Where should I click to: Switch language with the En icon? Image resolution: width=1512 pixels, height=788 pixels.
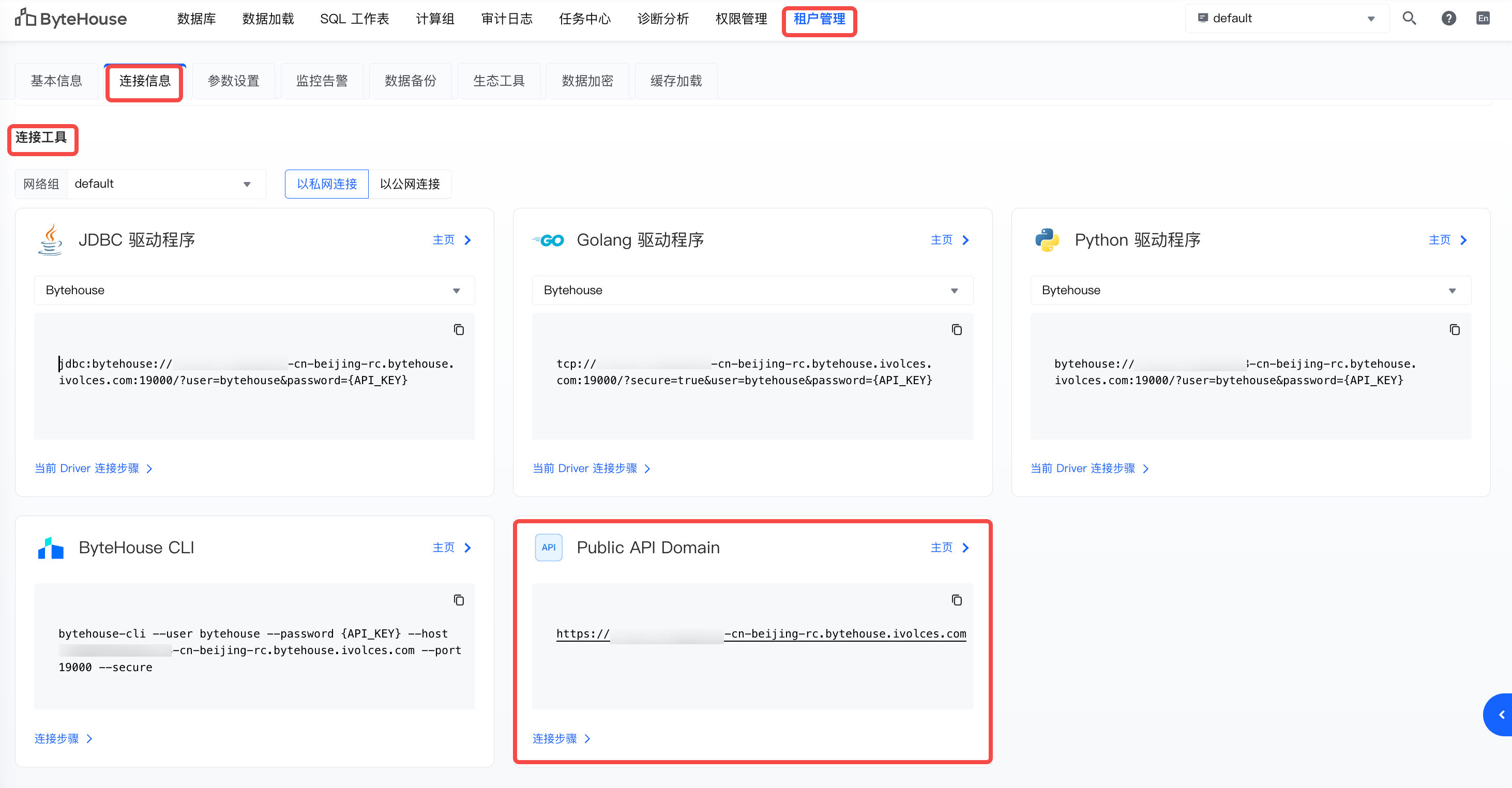coord(1483,18)
